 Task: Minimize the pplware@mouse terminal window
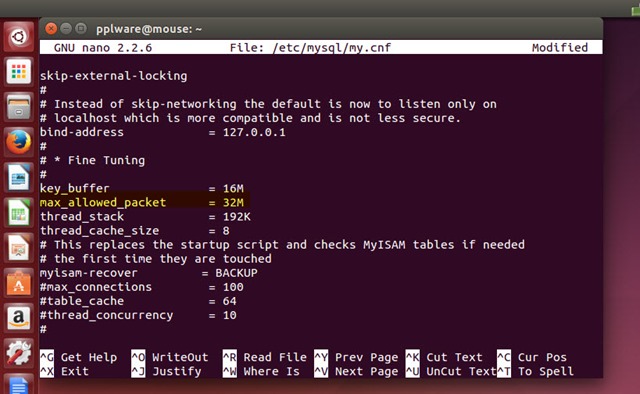tap(66, 29)
